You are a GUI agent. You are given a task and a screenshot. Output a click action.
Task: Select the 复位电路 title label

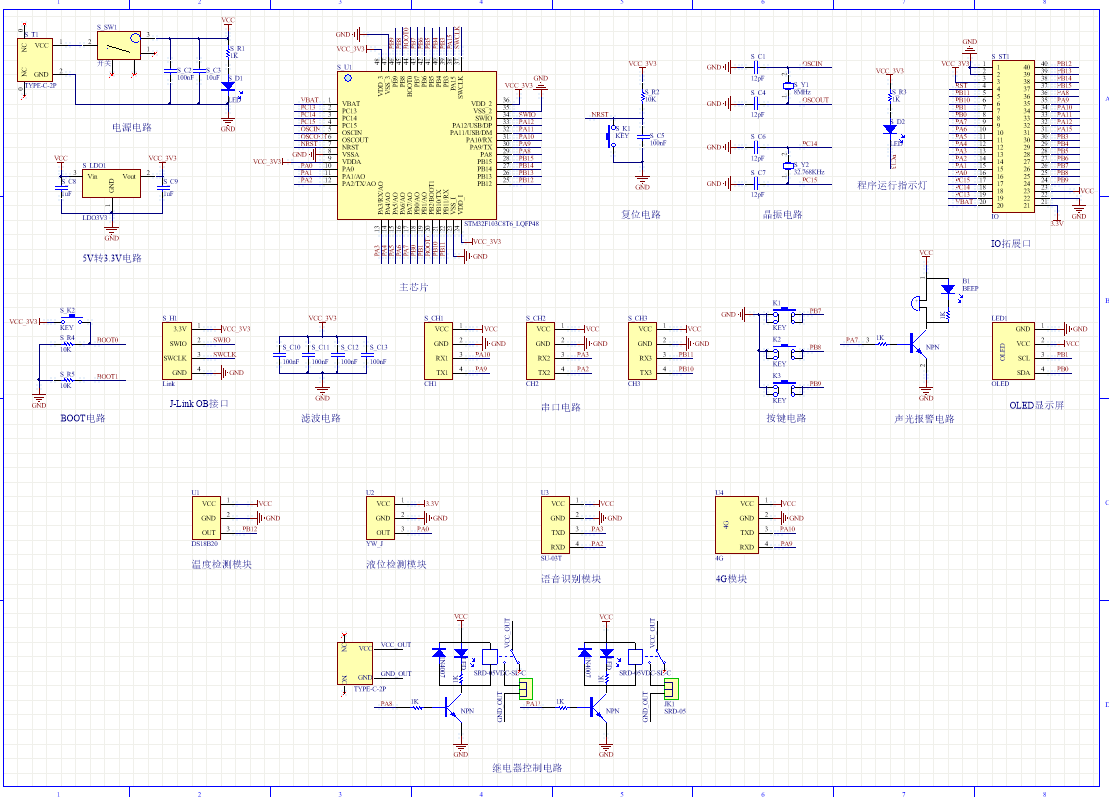641,214
